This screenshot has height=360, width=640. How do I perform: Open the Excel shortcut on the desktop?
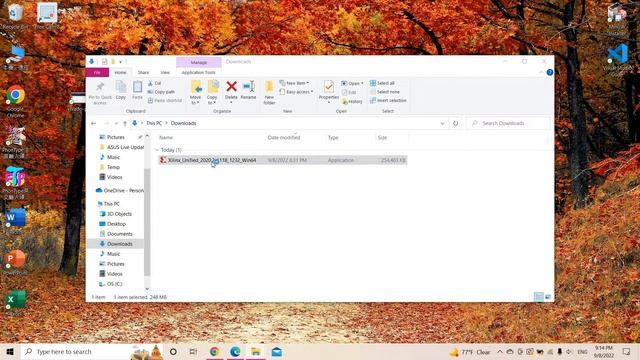pos(16,303)
